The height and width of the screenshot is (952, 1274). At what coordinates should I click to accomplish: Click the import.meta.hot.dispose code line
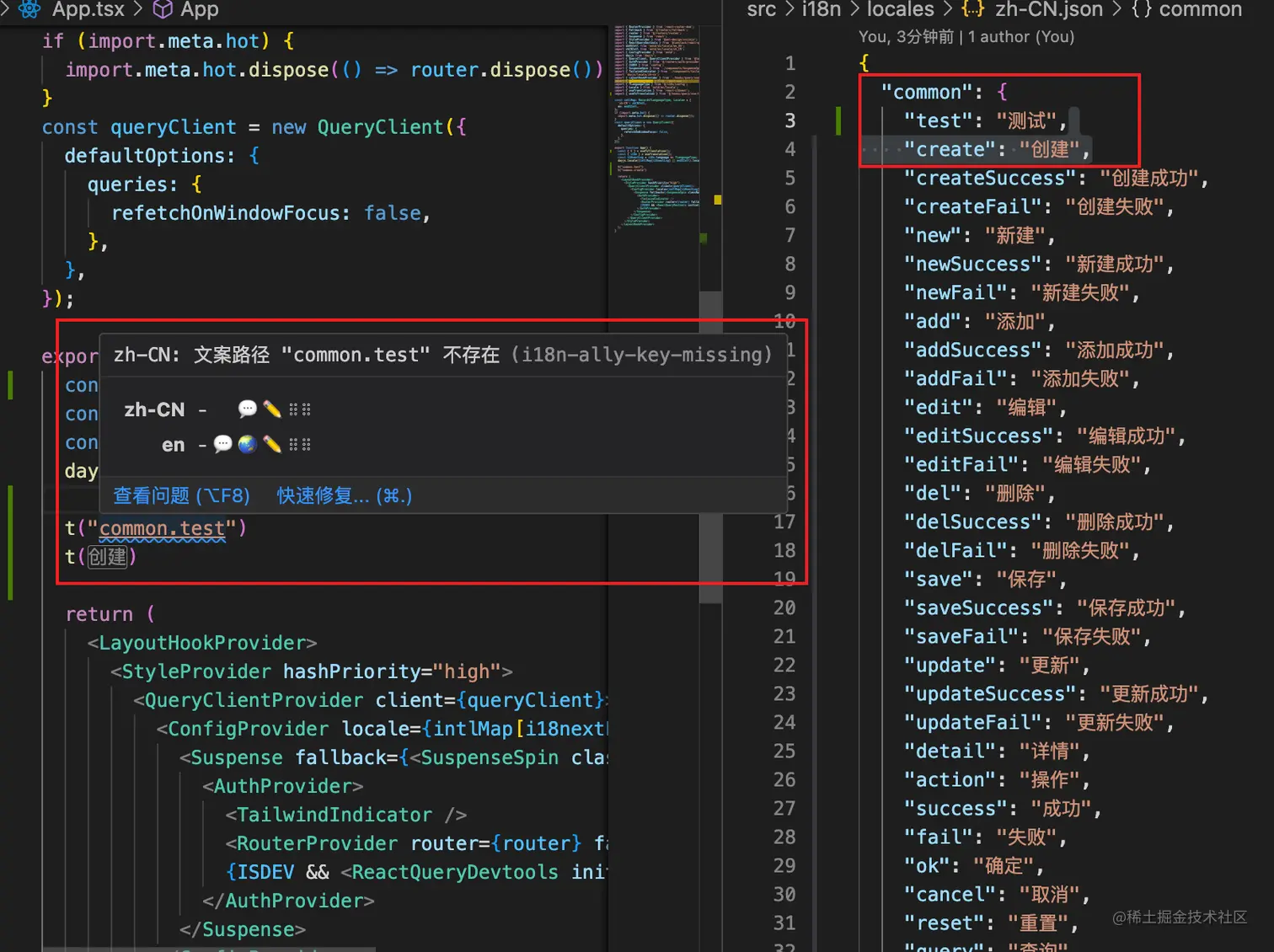(x=334, y=70)
